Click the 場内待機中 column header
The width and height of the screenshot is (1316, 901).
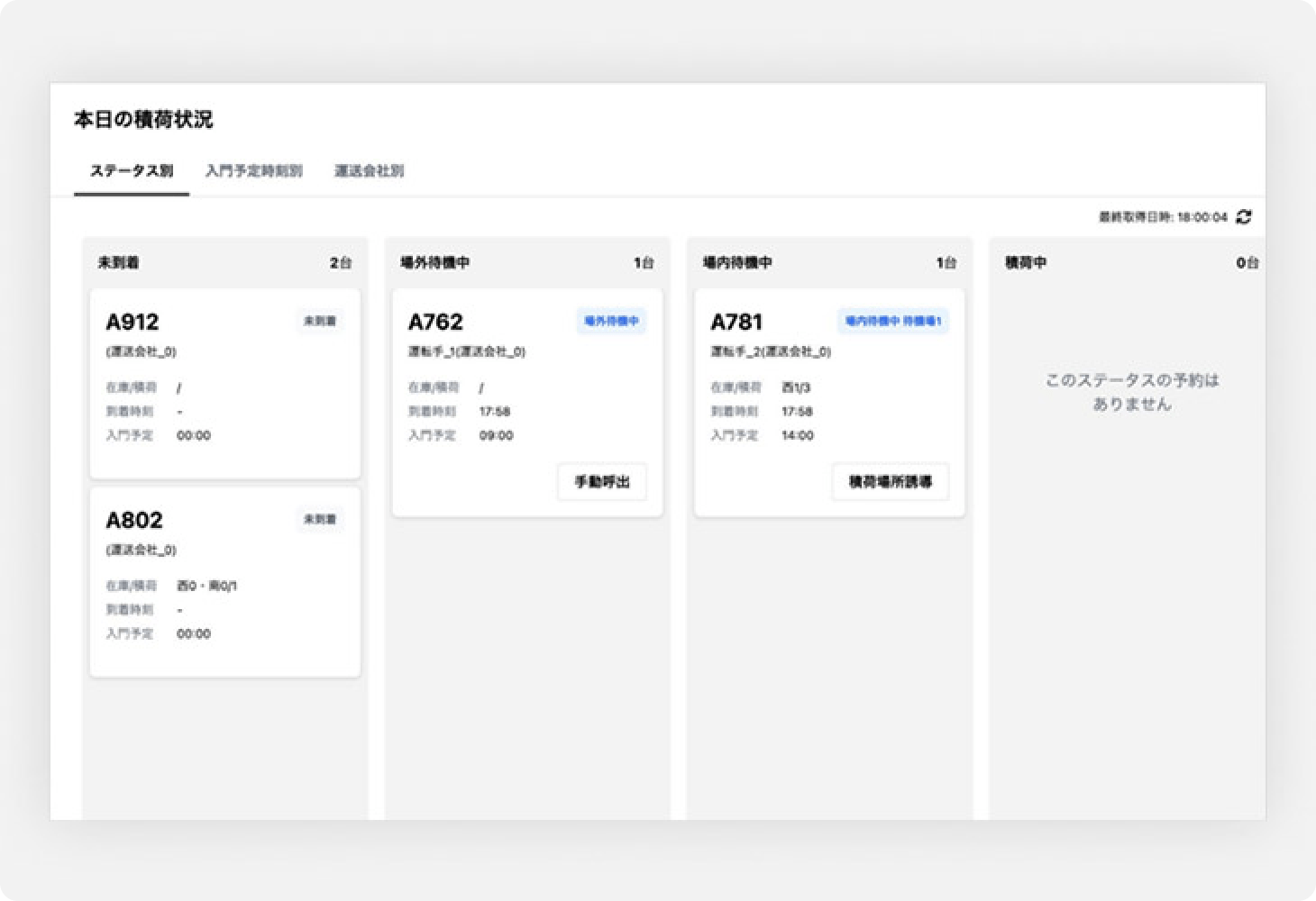point(737,263)
